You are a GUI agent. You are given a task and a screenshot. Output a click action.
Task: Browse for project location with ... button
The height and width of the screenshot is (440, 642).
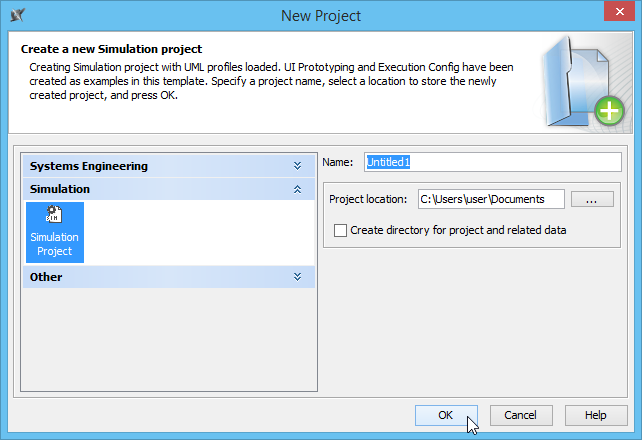tap(592, 200)
